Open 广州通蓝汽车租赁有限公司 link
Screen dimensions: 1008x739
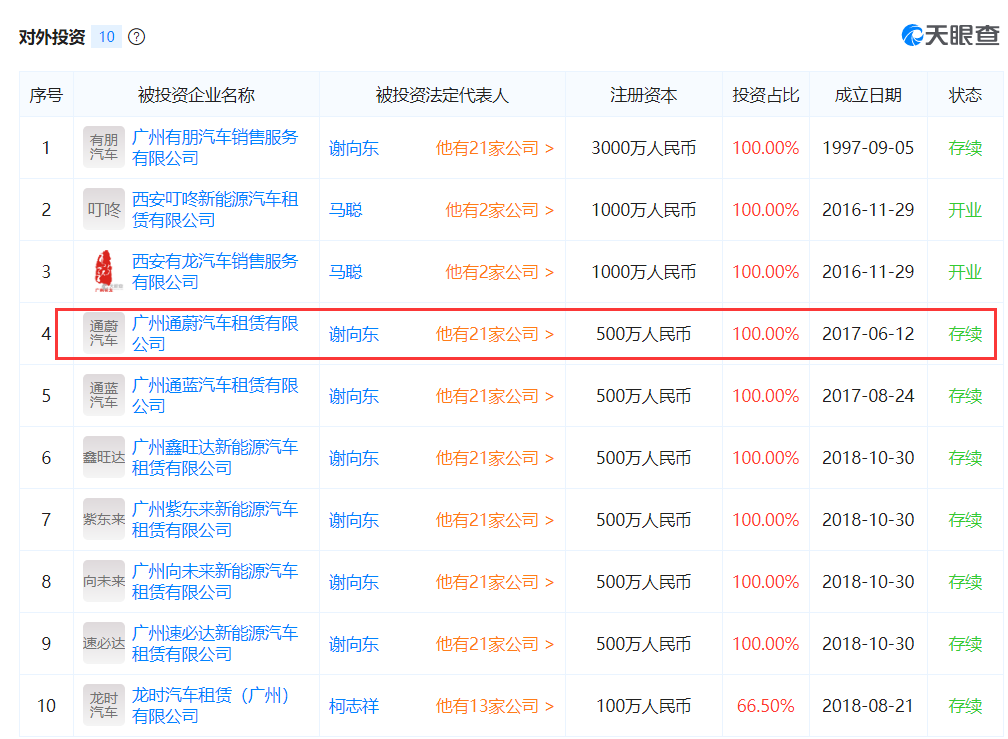[215, 395]
